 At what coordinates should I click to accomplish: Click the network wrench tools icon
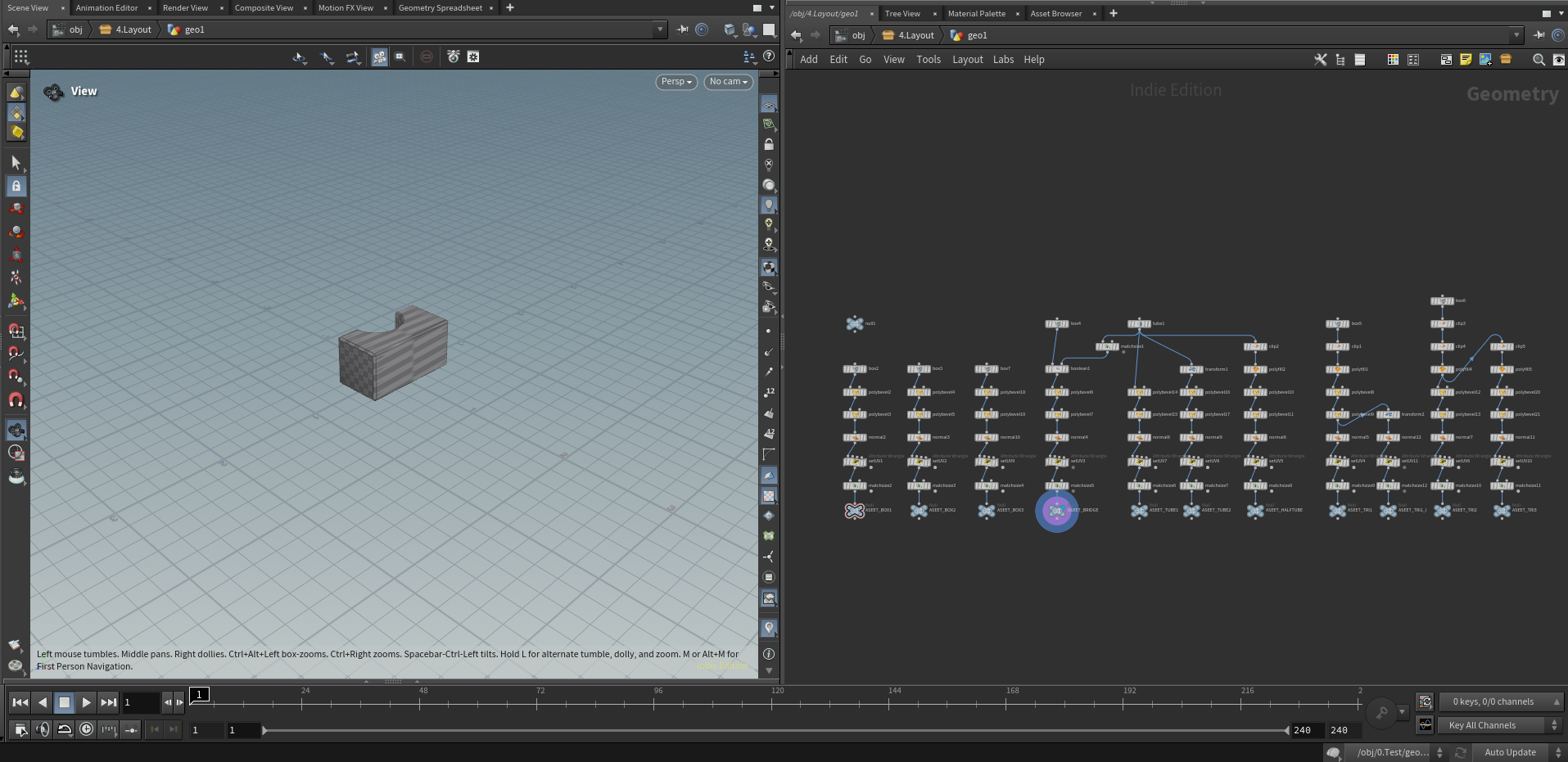pyautogui.click(x=1320, y=59)
